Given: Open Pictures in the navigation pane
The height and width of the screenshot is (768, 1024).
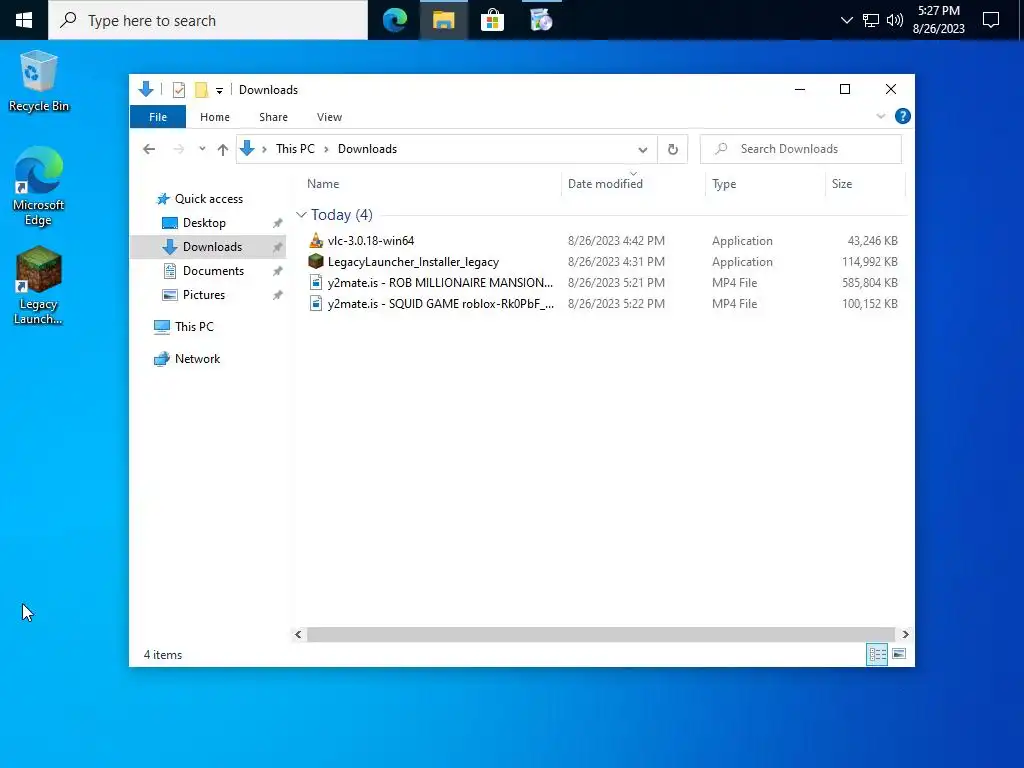Looking at the screenshot, I should pyautogui.click(x=203, y=295).
